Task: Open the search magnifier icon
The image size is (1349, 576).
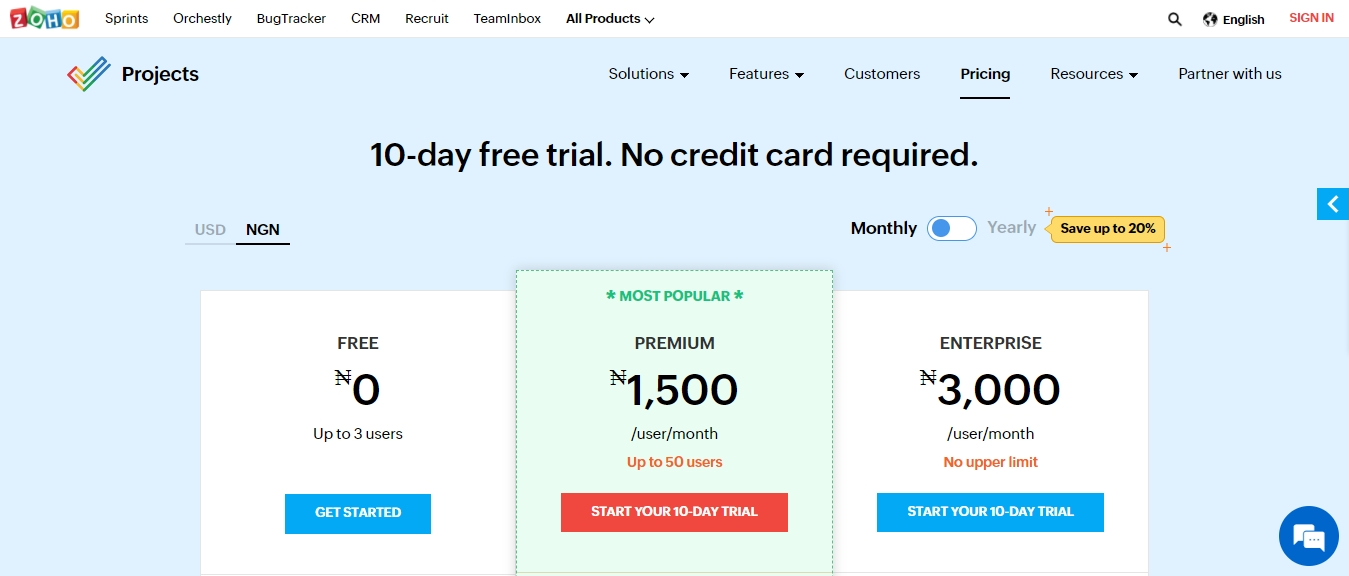Action: click(1175, 19)
